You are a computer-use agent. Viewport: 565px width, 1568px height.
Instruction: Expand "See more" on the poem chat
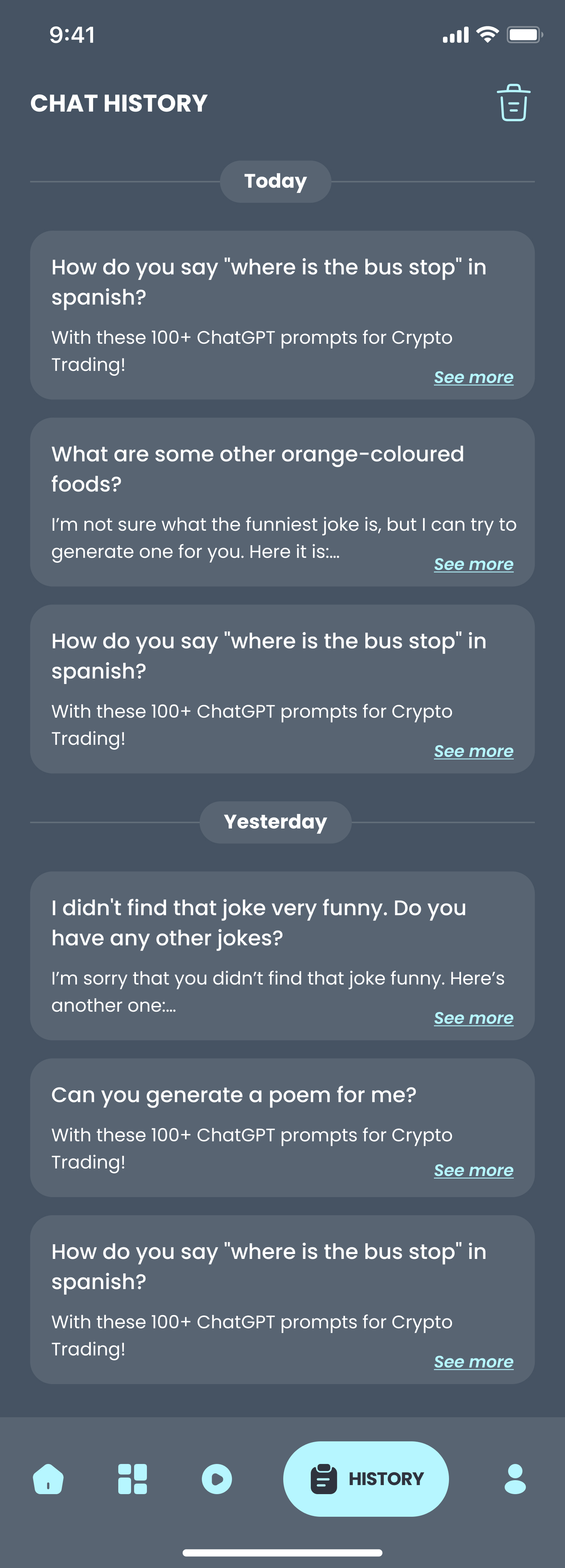(x=473, y=1170)
